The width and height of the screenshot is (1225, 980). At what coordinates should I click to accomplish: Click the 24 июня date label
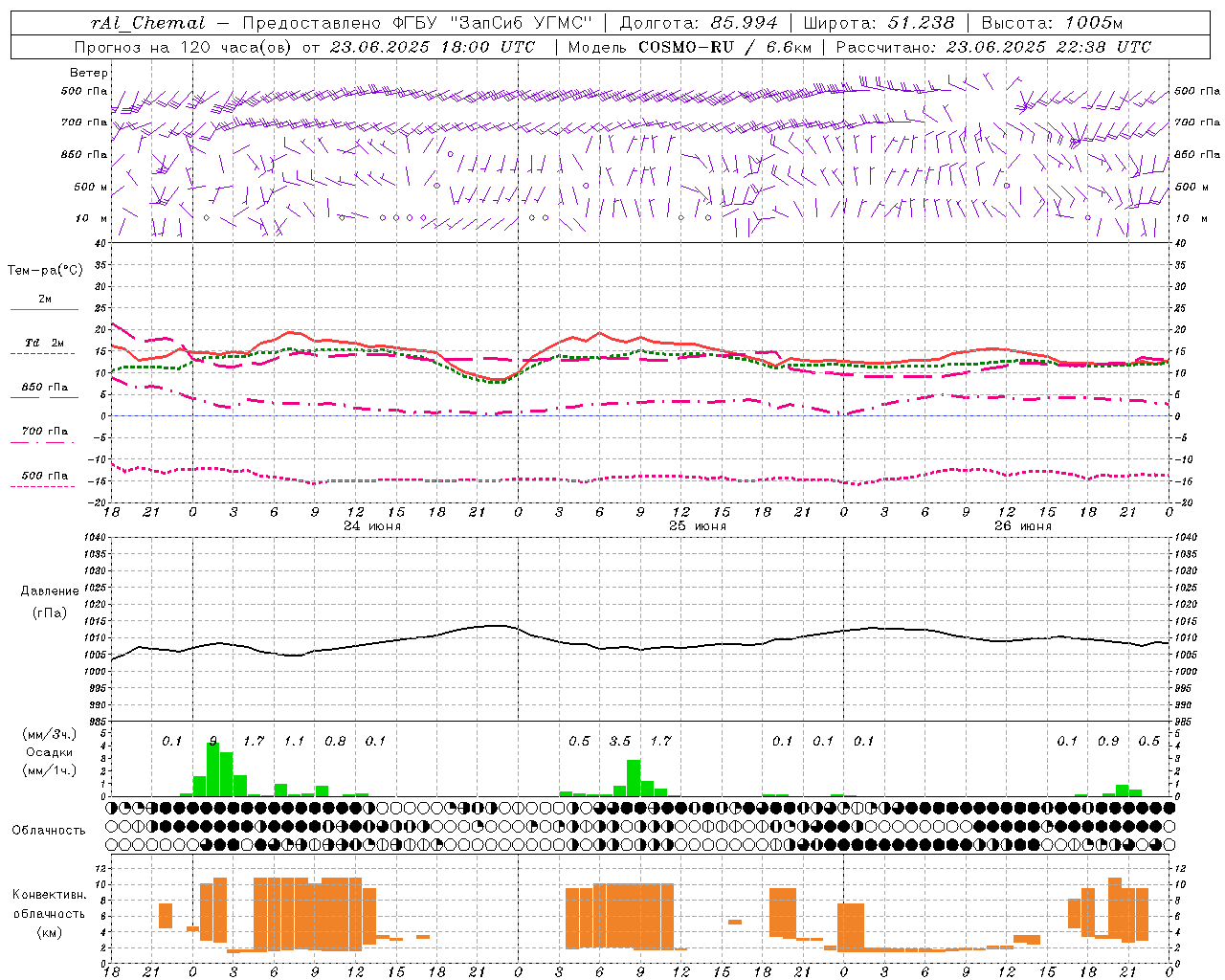tap(372, 525)
